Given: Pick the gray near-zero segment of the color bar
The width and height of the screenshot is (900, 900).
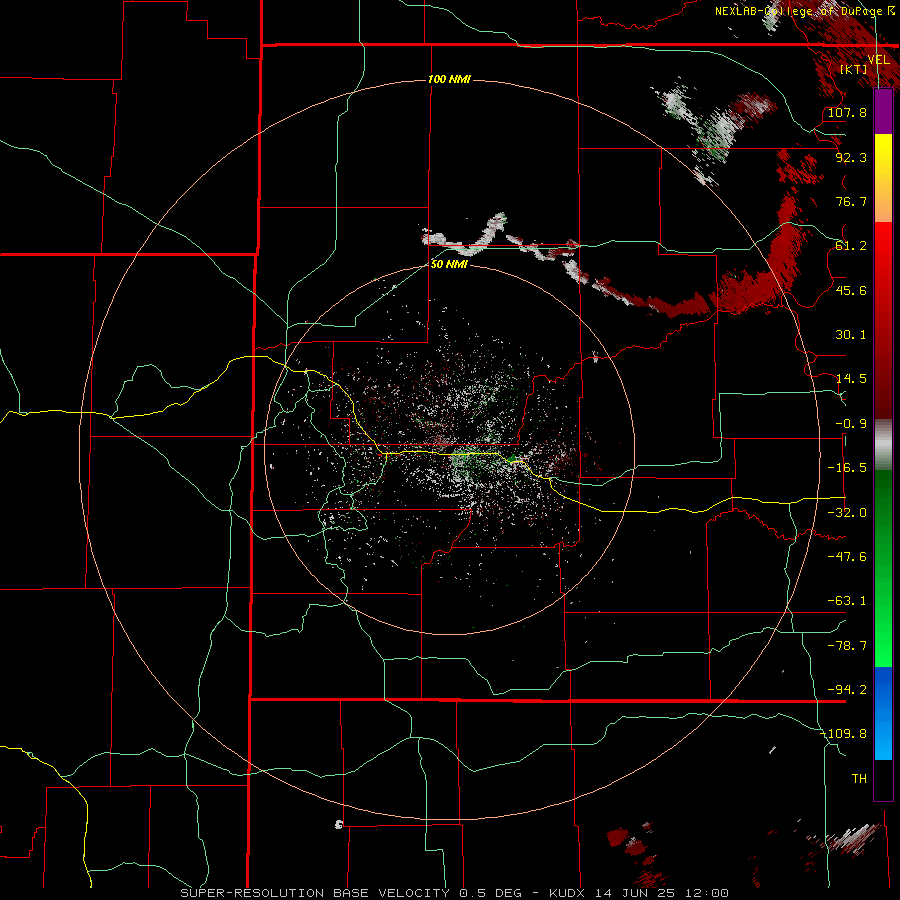Looking at the screenshot, I should coord(883,444).
